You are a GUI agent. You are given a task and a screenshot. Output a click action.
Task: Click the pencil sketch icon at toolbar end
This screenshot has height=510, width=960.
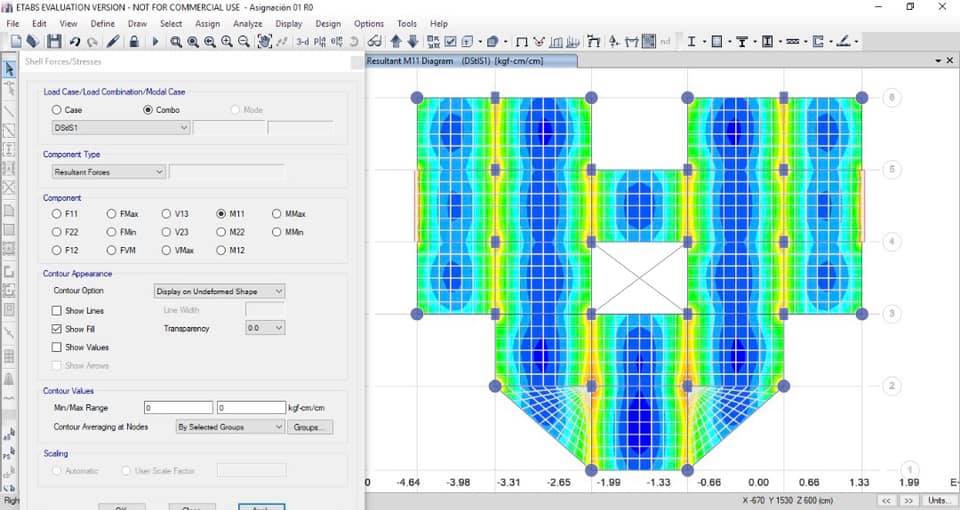tap(843, 42)
